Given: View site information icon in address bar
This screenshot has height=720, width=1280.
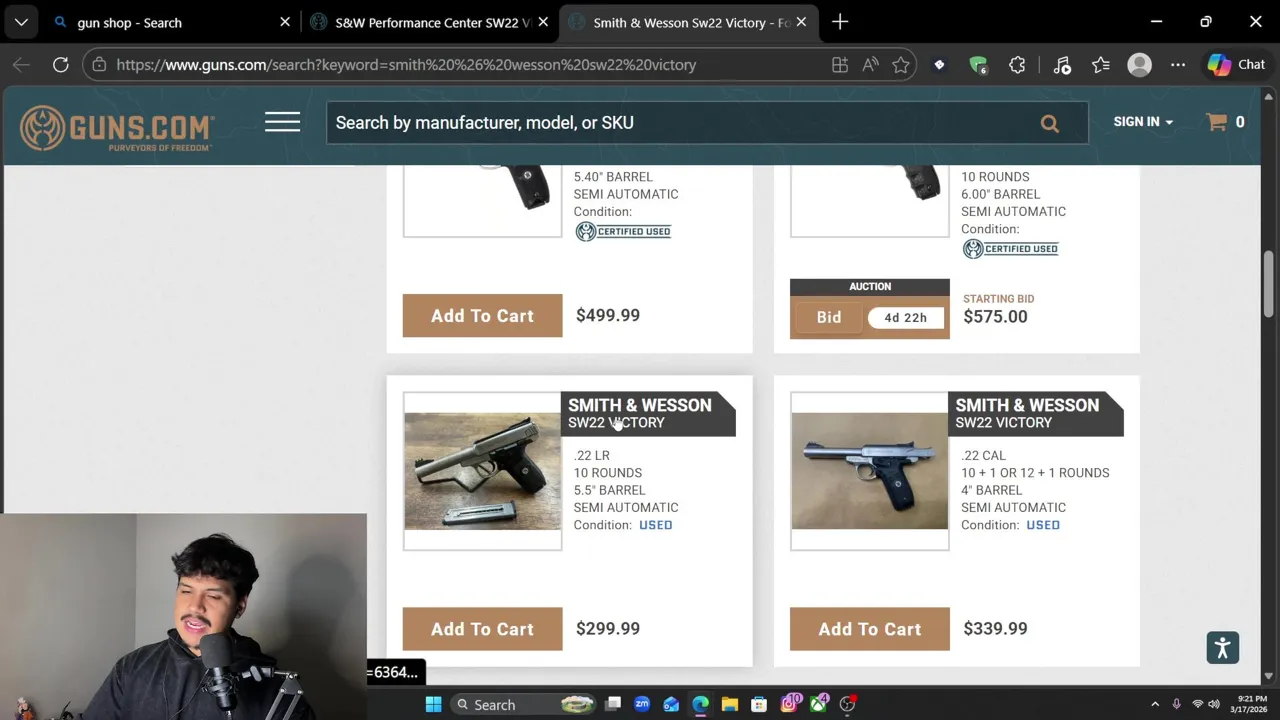Looking at the screenshot, I should 97,65.
